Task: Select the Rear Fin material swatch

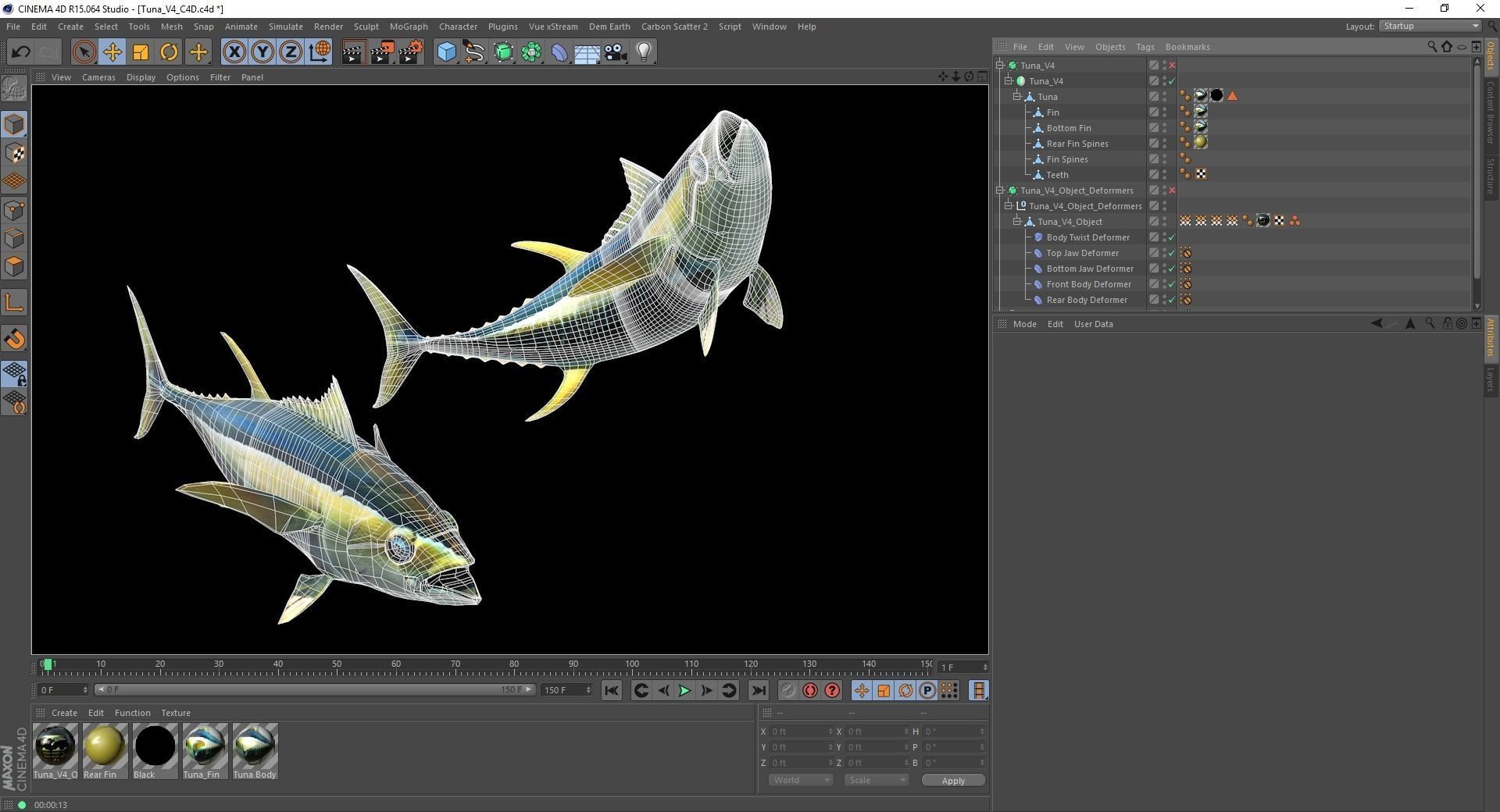Action: (x=105, y=750)
